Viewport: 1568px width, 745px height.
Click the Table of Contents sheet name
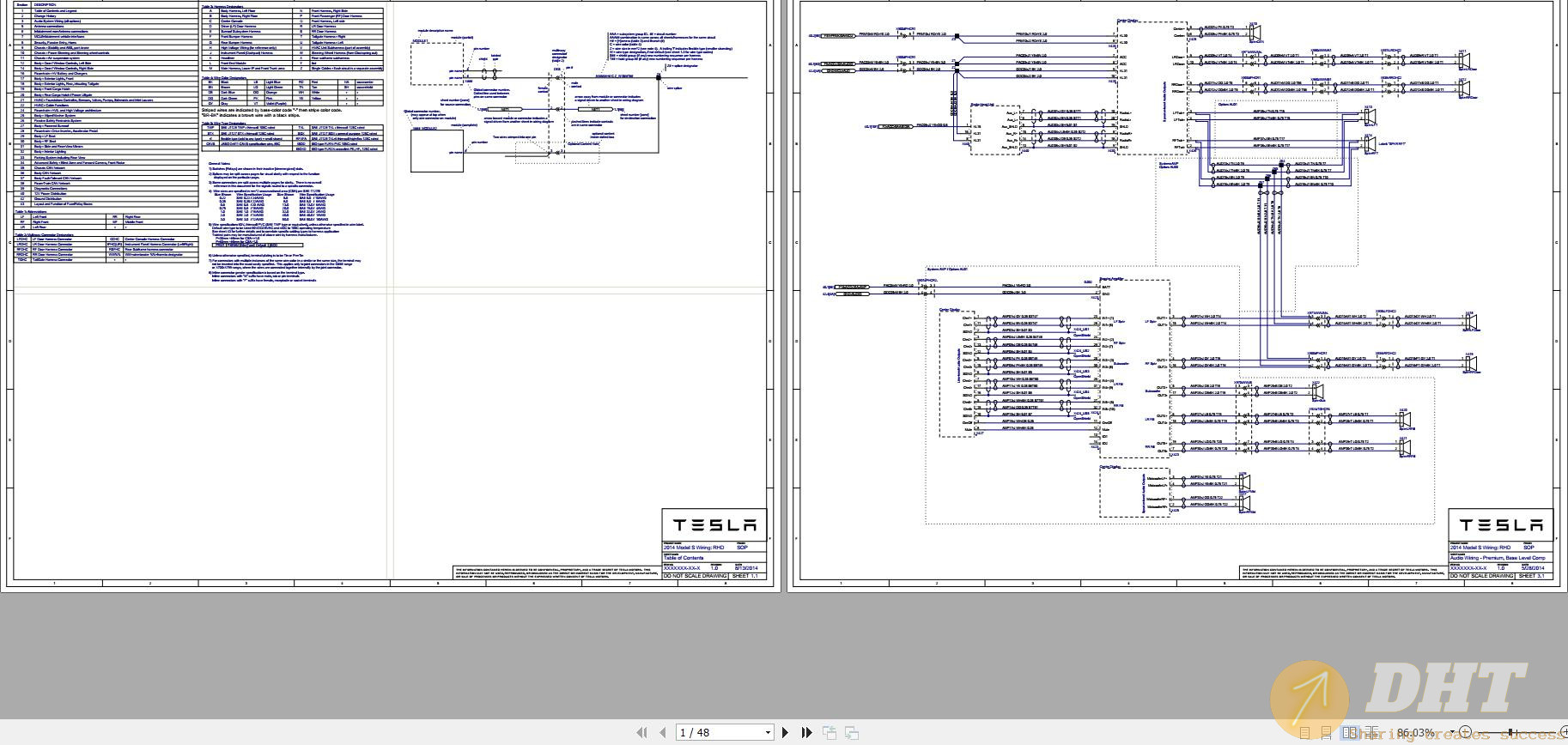[x=684, y=557]
